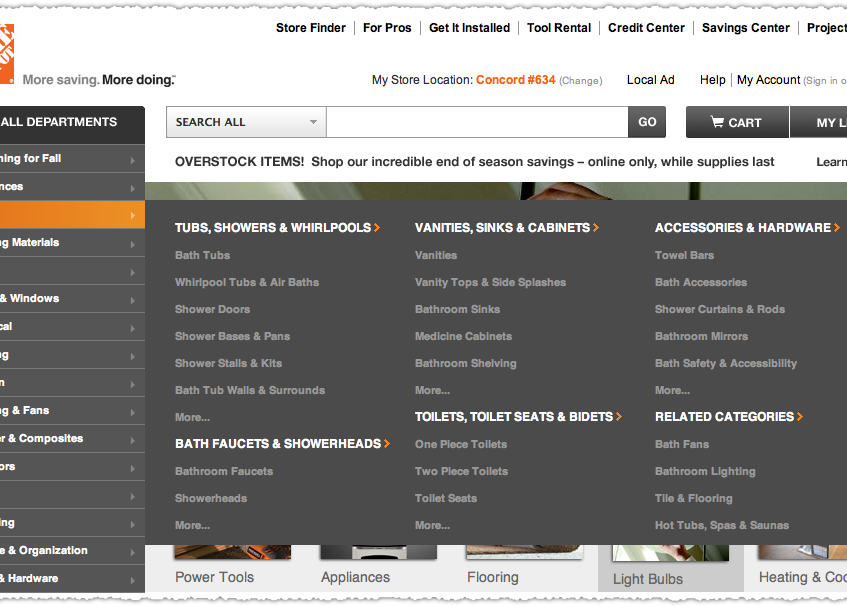847x606 pixels.
Task: Select Bathroom Mirrors link
Action: pos(702,336)
